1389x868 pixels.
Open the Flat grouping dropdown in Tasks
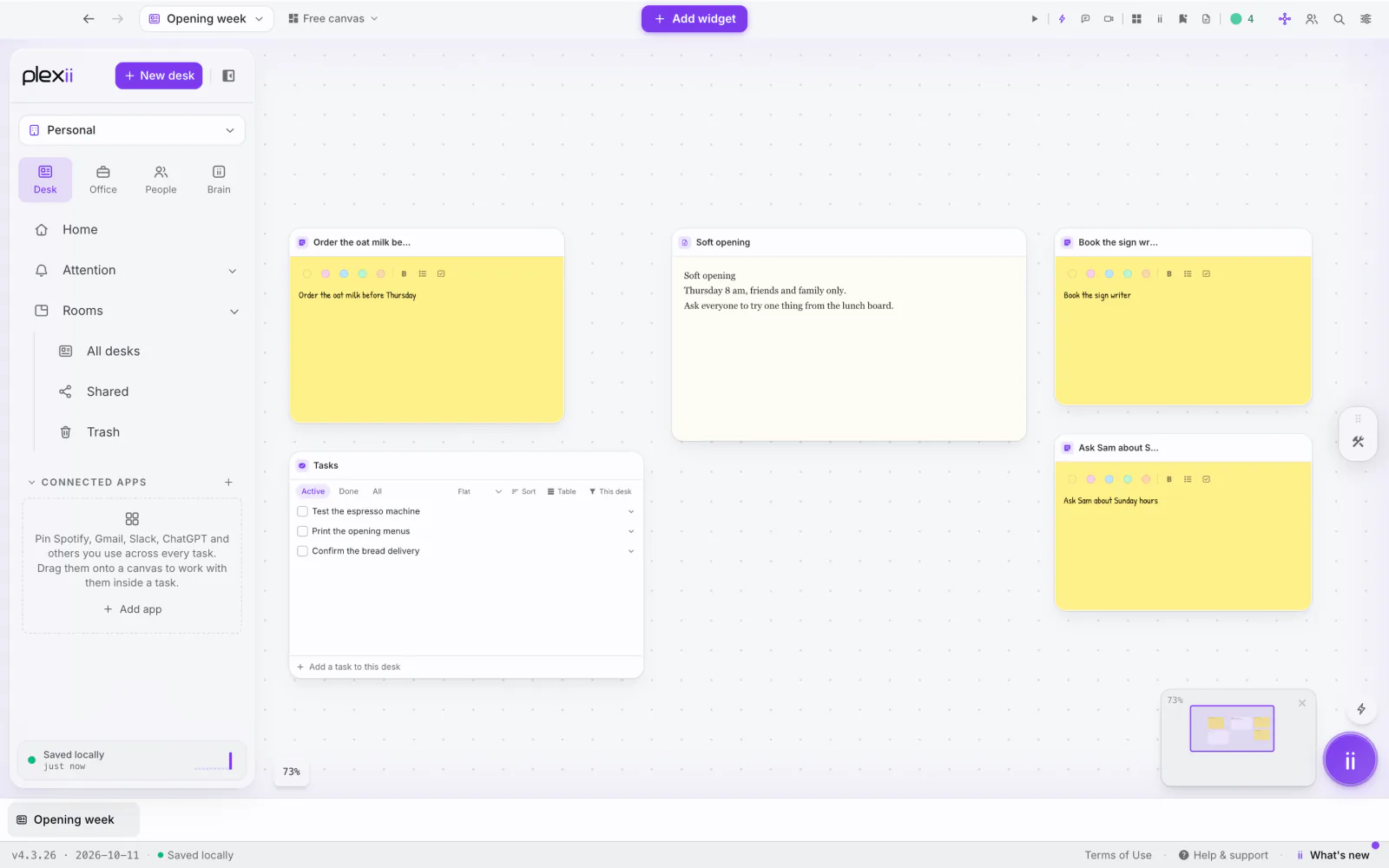tap(479, 491)
